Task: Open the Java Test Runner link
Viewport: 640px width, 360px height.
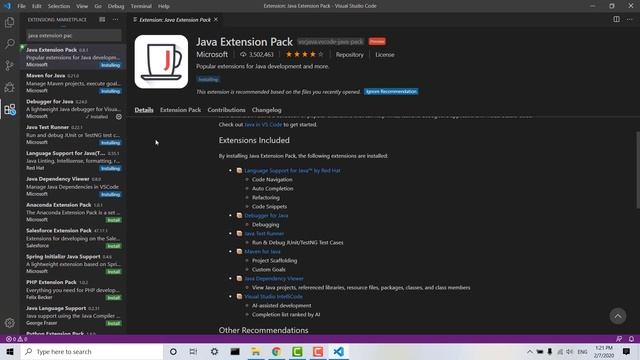Action: coord(264,233)
